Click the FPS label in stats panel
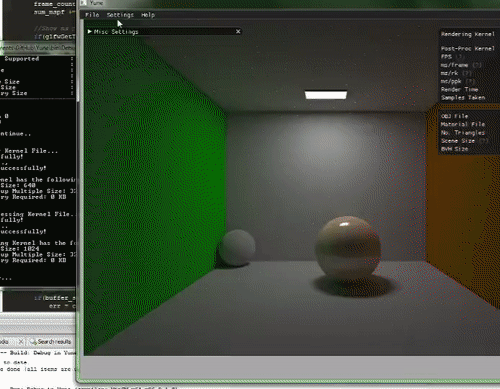 coord(446,57)
